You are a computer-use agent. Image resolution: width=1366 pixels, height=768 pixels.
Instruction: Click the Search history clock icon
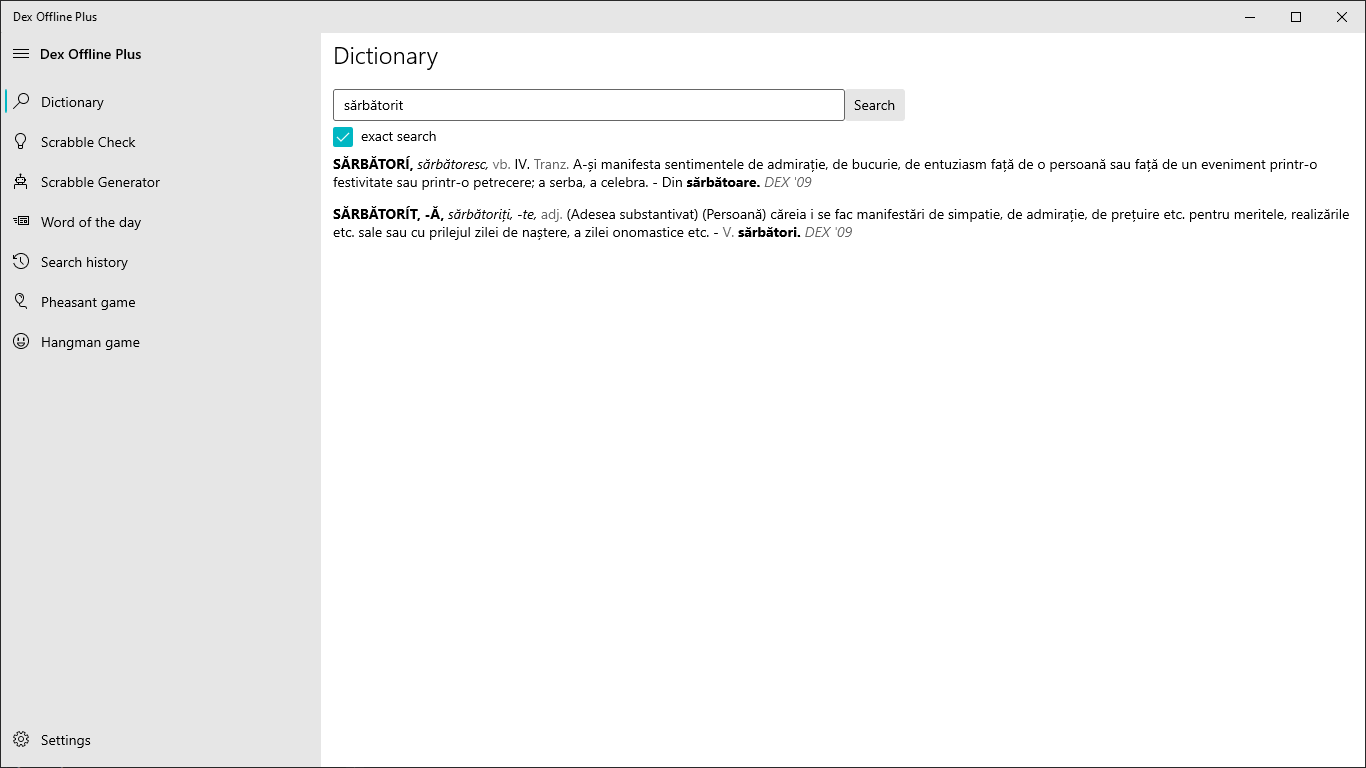[x=21, y=262]
